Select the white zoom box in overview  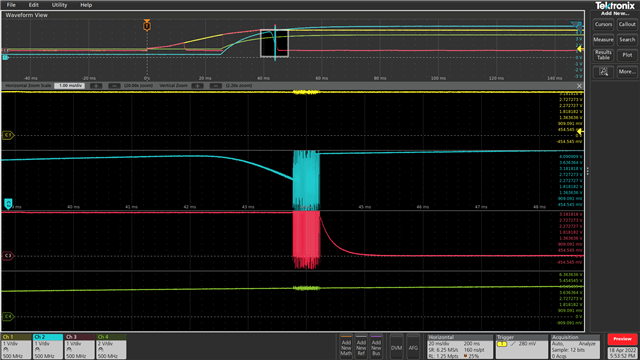point(274,43)
